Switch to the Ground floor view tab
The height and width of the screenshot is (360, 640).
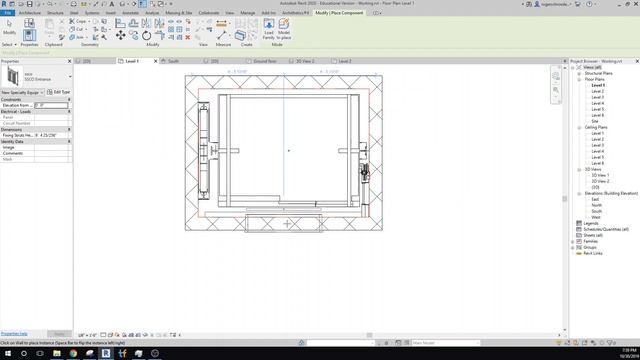pos(265,61)
